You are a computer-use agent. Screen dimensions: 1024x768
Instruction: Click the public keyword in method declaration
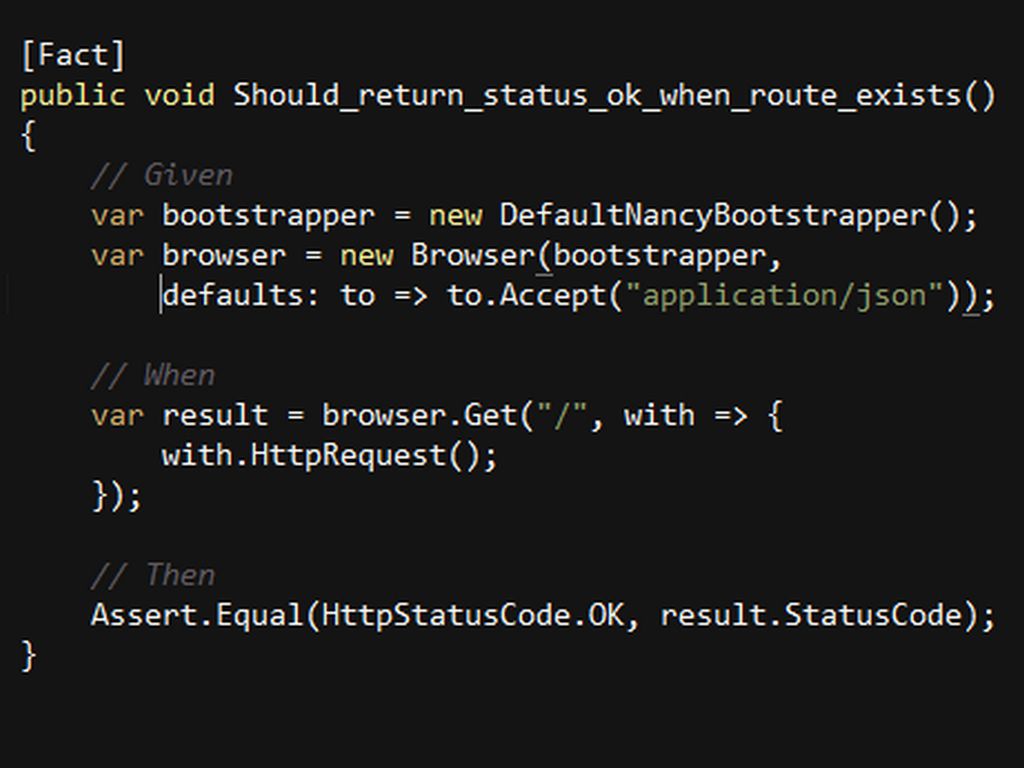tap(72, 96)
